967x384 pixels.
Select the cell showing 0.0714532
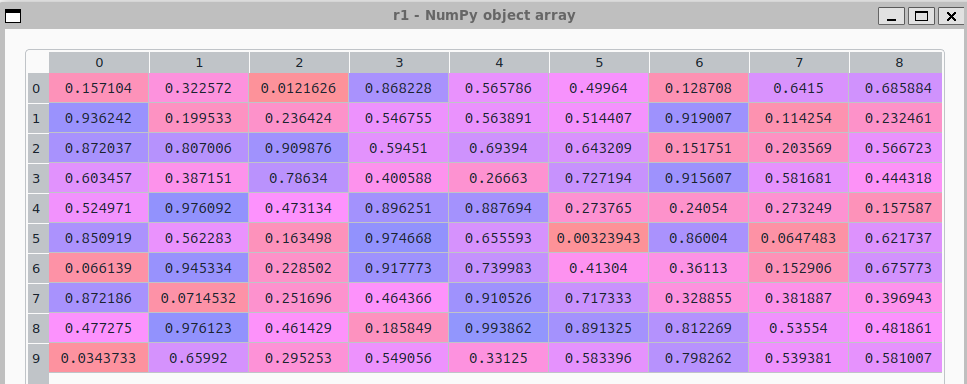pos(199,298)
